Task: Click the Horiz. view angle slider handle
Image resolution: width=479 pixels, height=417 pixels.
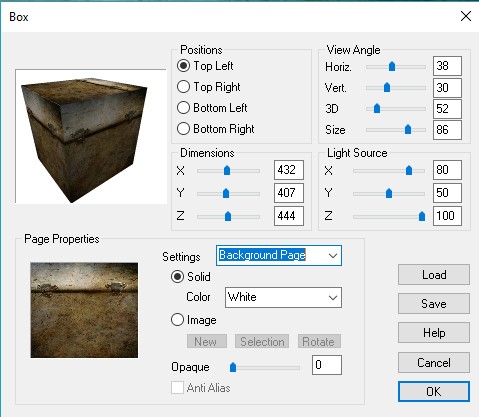Action: point(392,66)
